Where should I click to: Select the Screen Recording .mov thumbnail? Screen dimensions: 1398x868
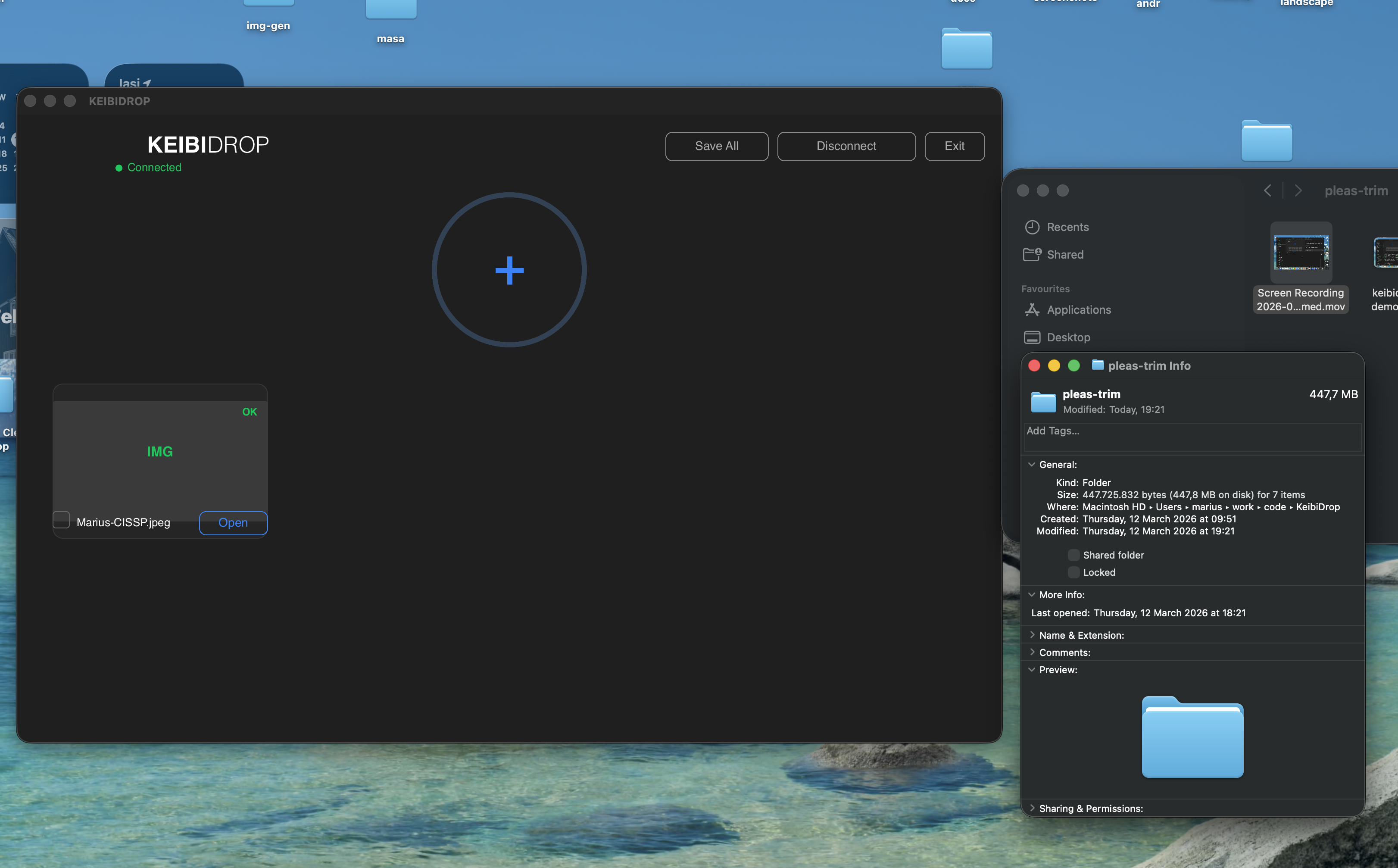tap(1301, 253)
